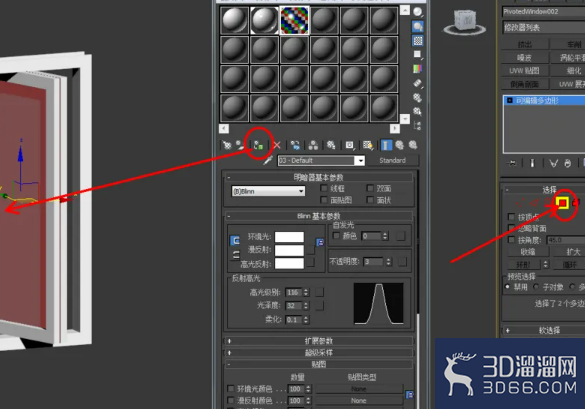585x409 pixels.
Task: Click the Sample UV Tiling icon
Action: tap(417, 54)
